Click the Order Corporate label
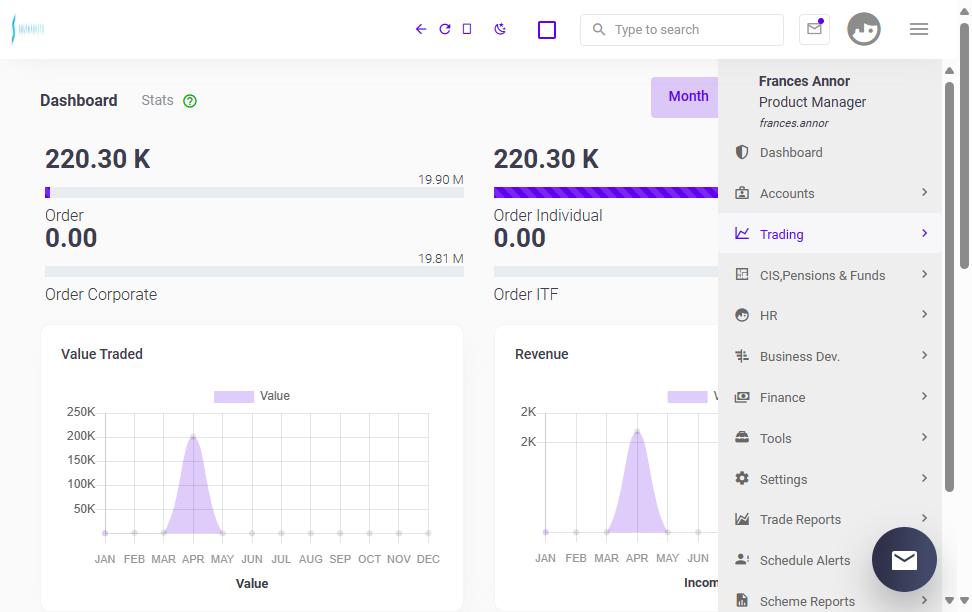The image size is (972, 612). coord(101,295)
